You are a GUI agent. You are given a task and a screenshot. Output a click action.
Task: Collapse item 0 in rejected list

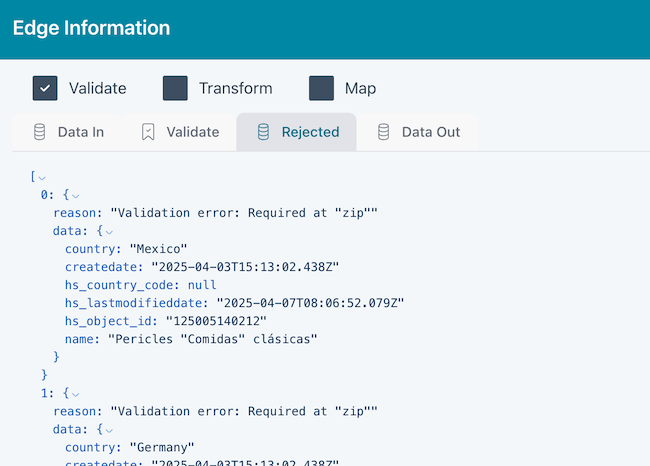click(75, 195)
